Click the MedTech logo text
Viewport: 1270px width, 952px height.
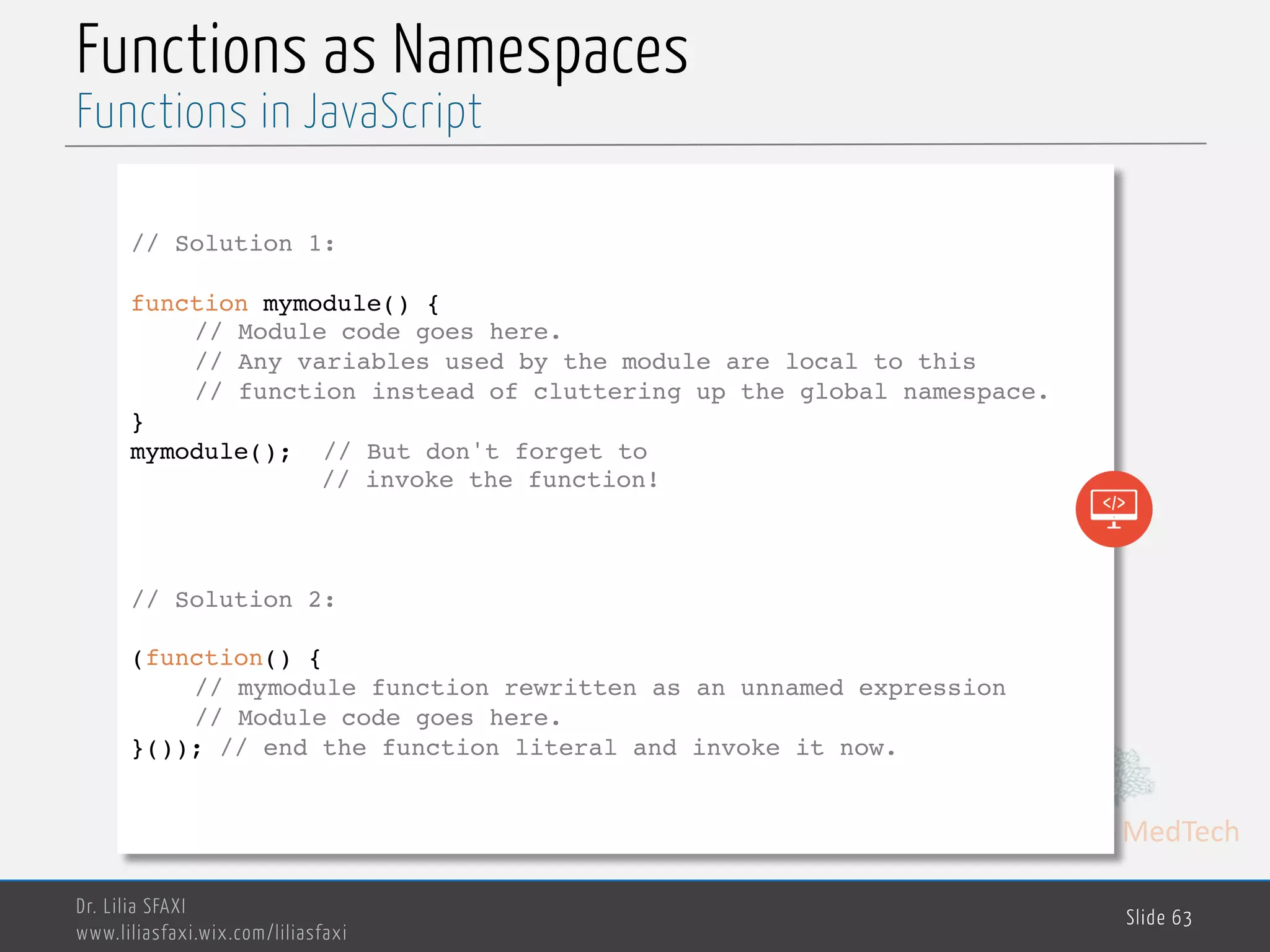coord(1180,832)
